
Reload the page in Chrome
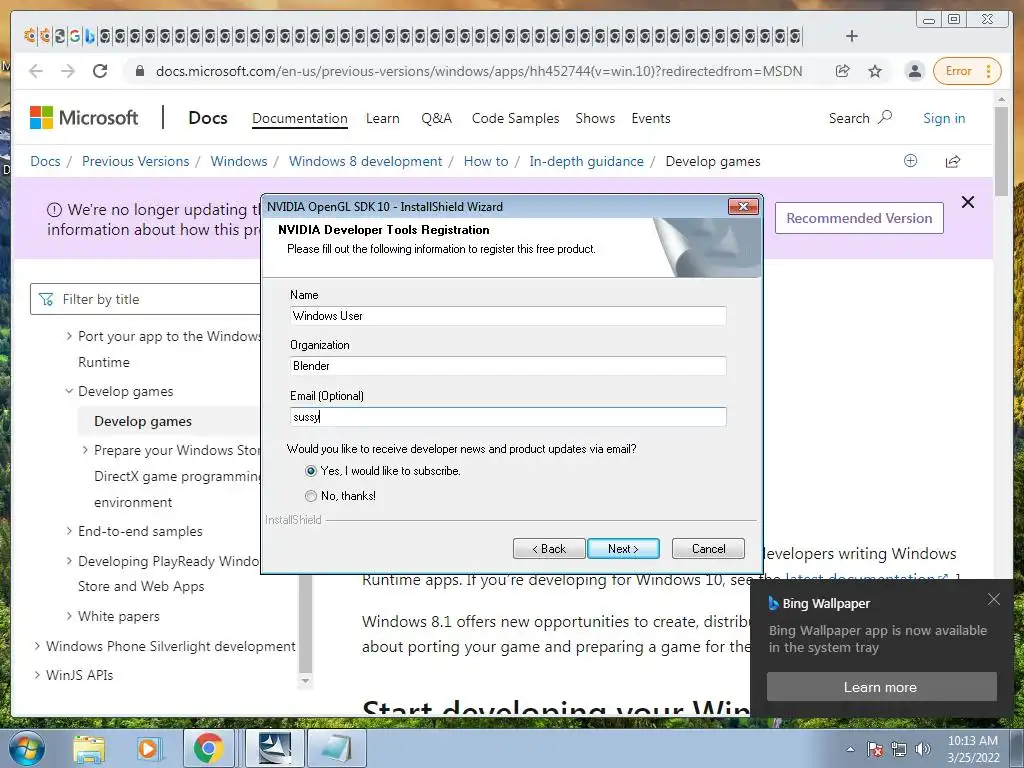point(100,71)
